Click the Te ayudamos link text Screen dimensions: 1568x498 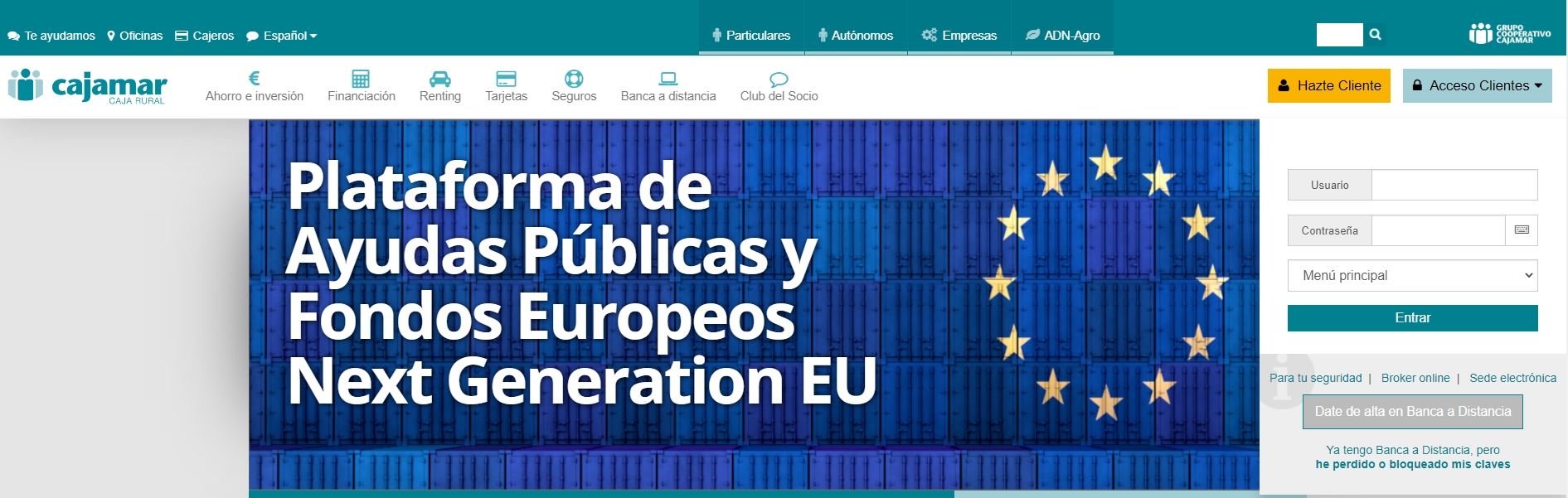click(60, 36)
